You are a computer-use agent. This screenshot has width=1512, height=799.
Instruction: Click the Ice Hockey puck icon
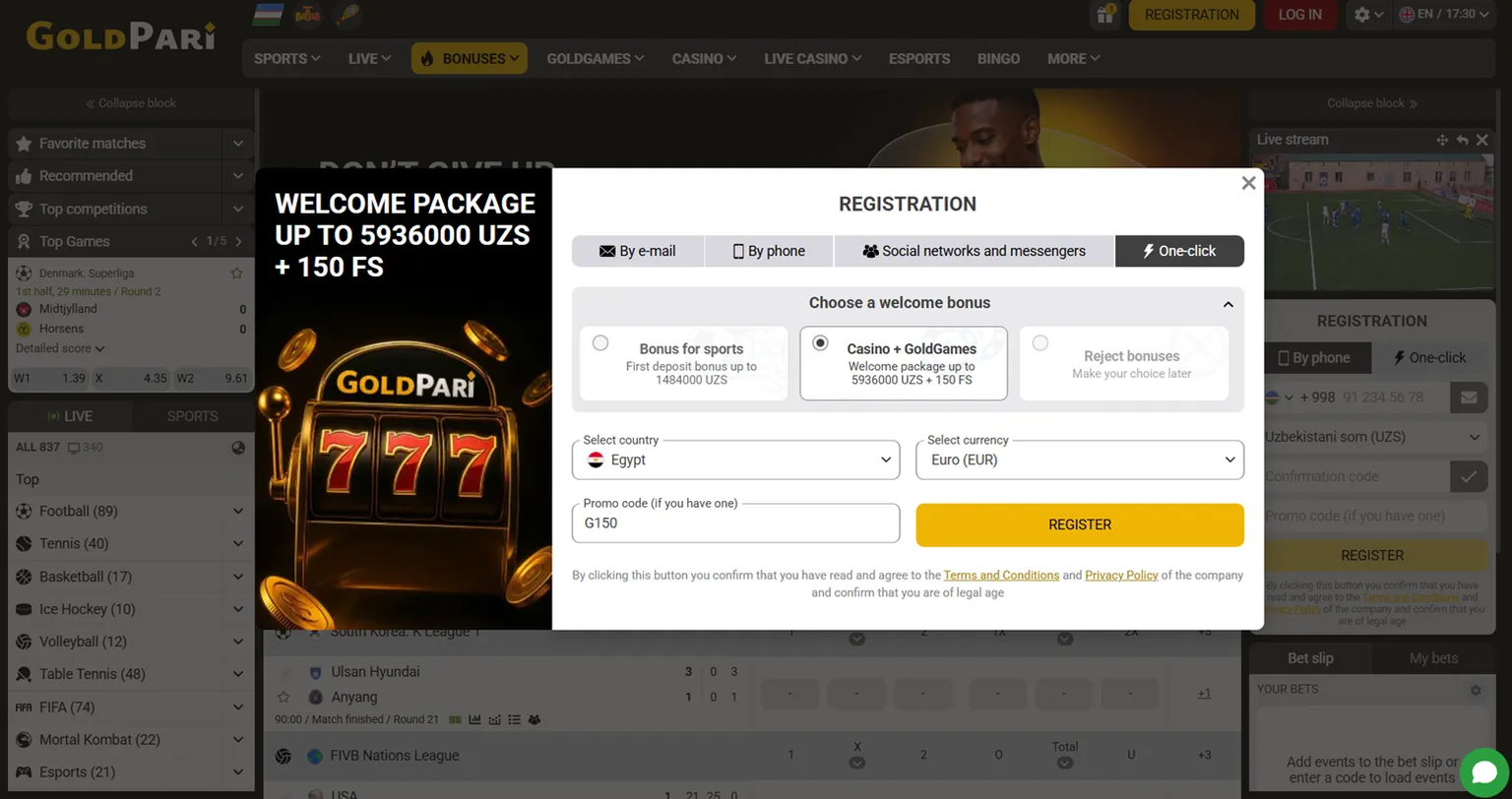pos(24,609)
